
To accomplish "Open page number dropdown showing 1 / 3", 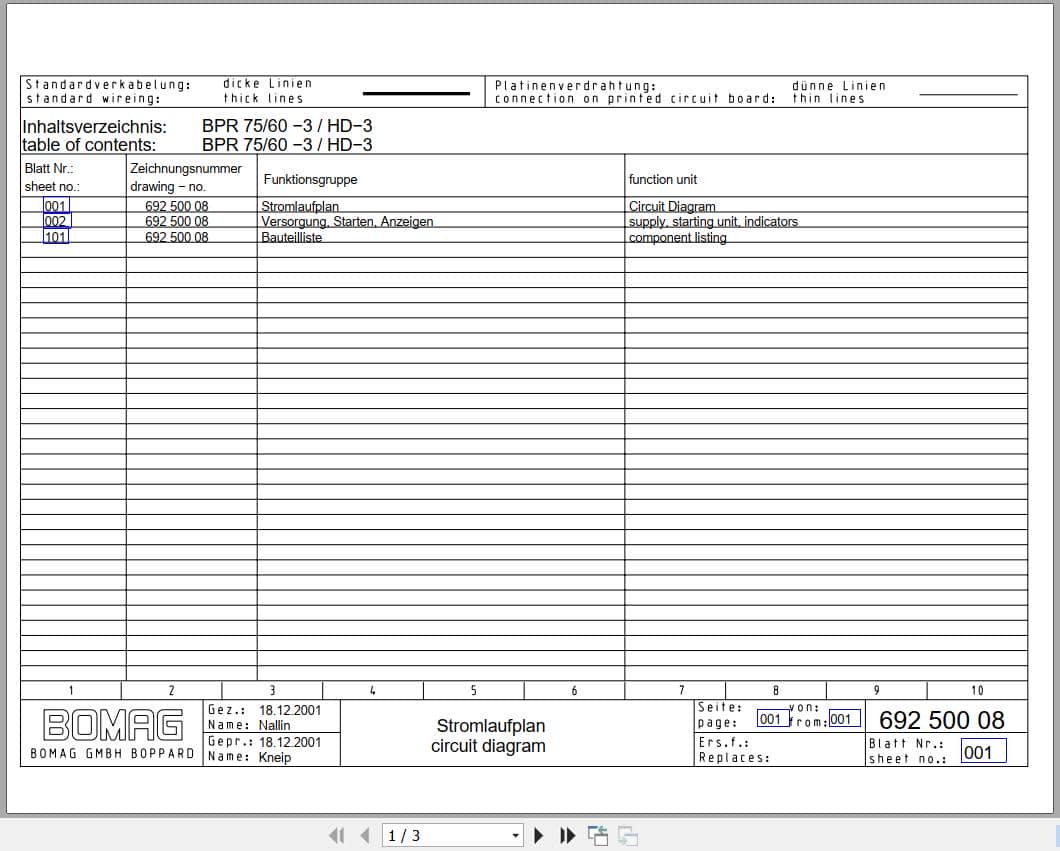I will click(x=516, y=835).
